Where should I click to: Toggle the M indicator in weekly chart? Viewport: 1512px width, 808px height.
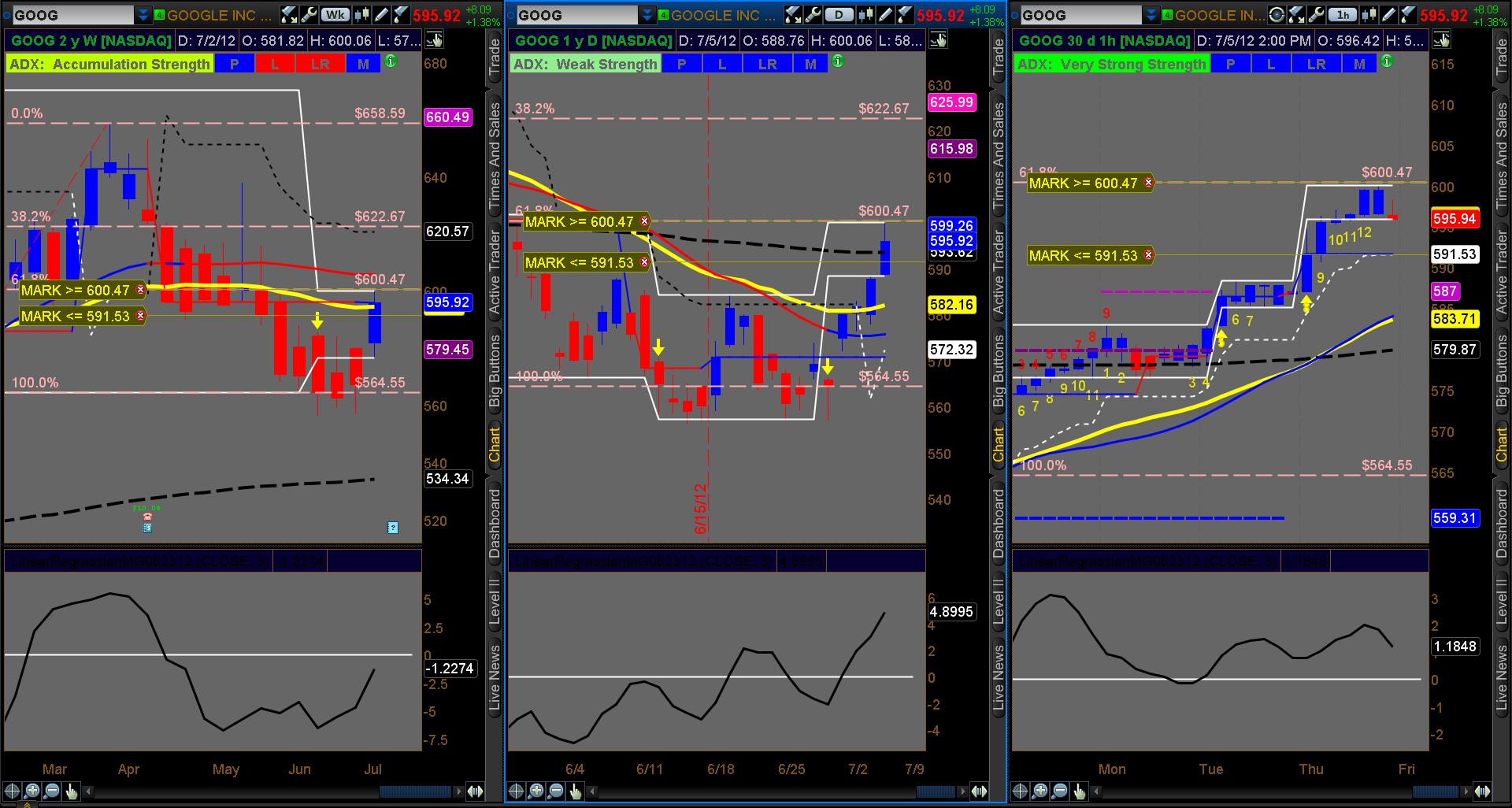(363, 64)
